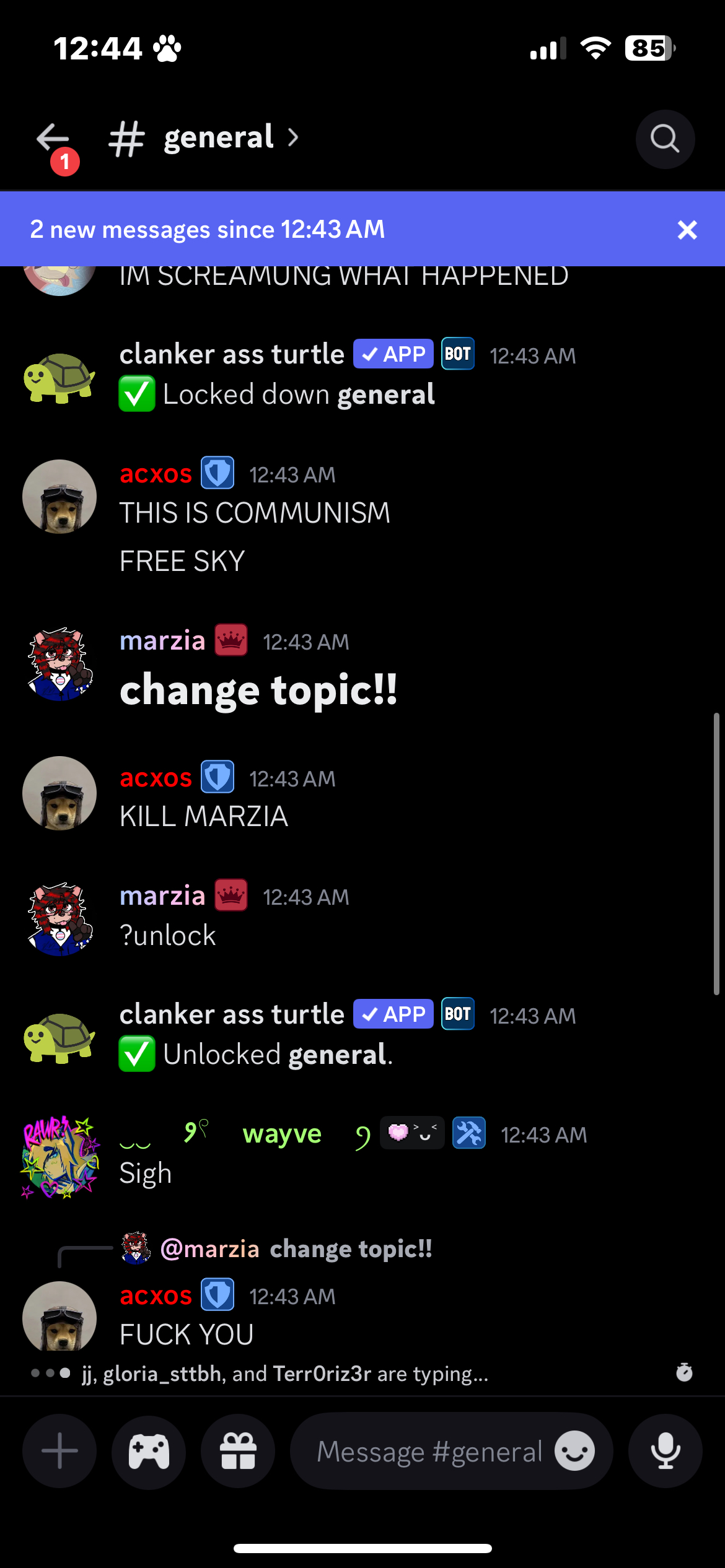The image size is (725, 1568).
Task: Tap the back arrow with notification badge
Action: [x=56, y=145]
